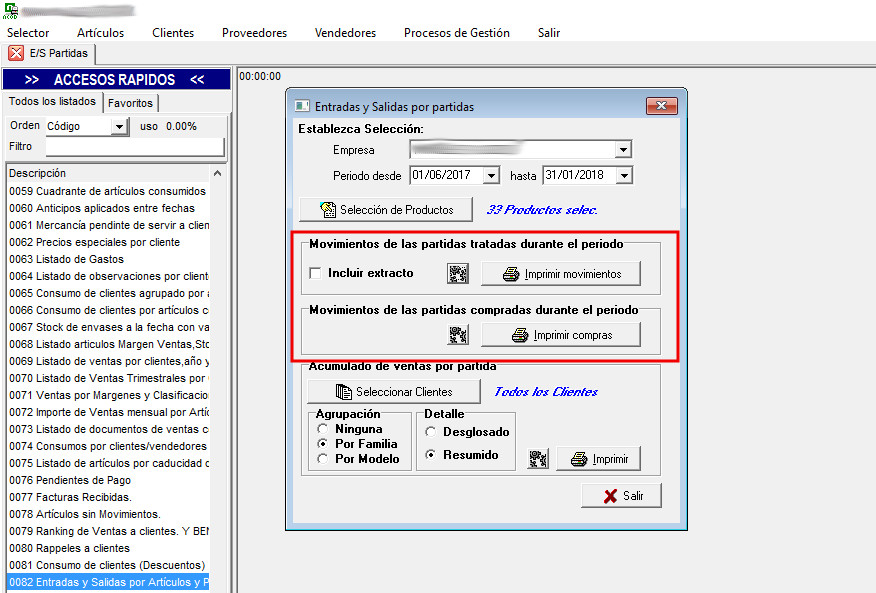Open the Periodo desde date dropdown
The width and height of the screenshot is (876, 593).
491,175
